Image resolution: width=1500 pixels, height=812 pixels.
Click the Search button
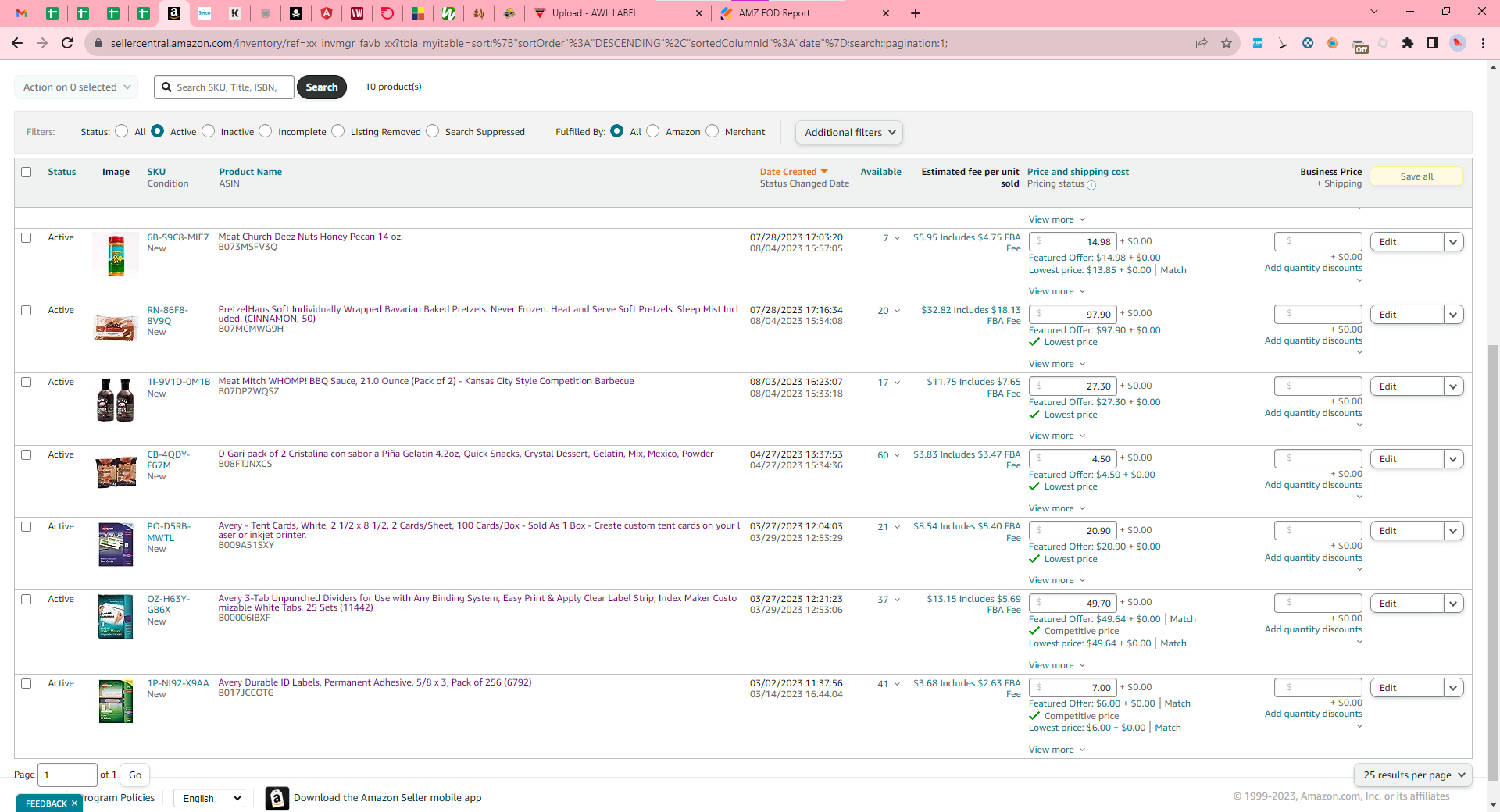[x=322, y=87]
